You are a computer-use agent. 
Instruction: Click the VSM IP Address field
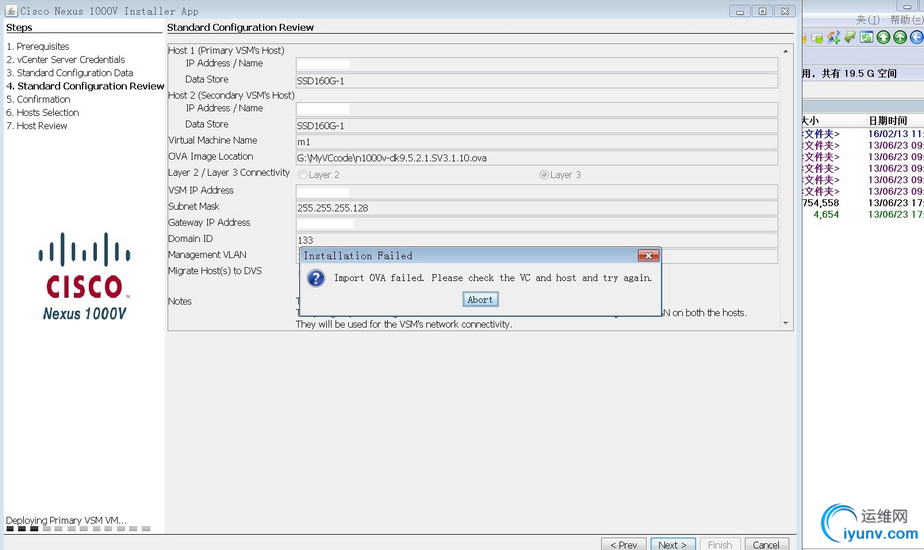point(536,192)
